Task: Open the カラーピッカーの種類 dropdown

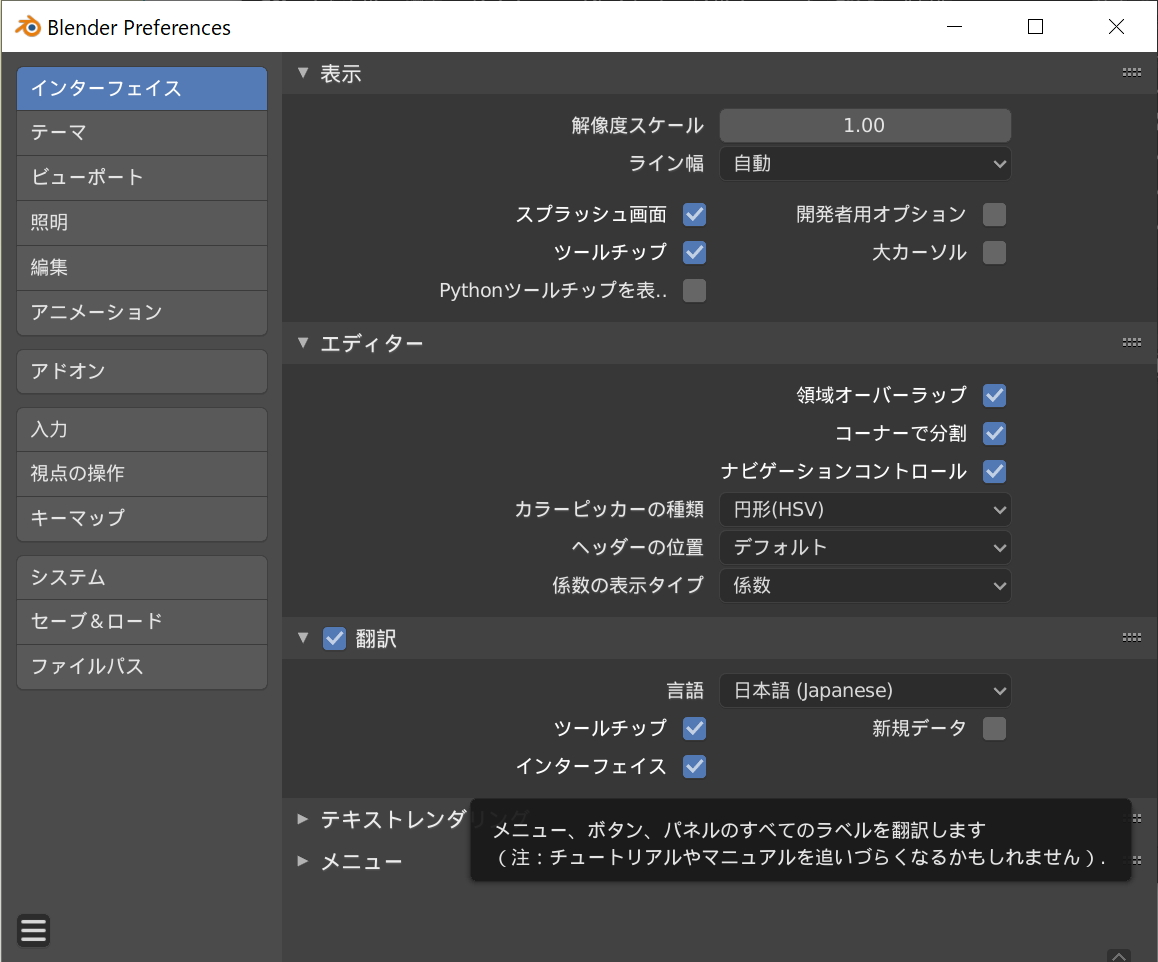Action: [865, 509]
